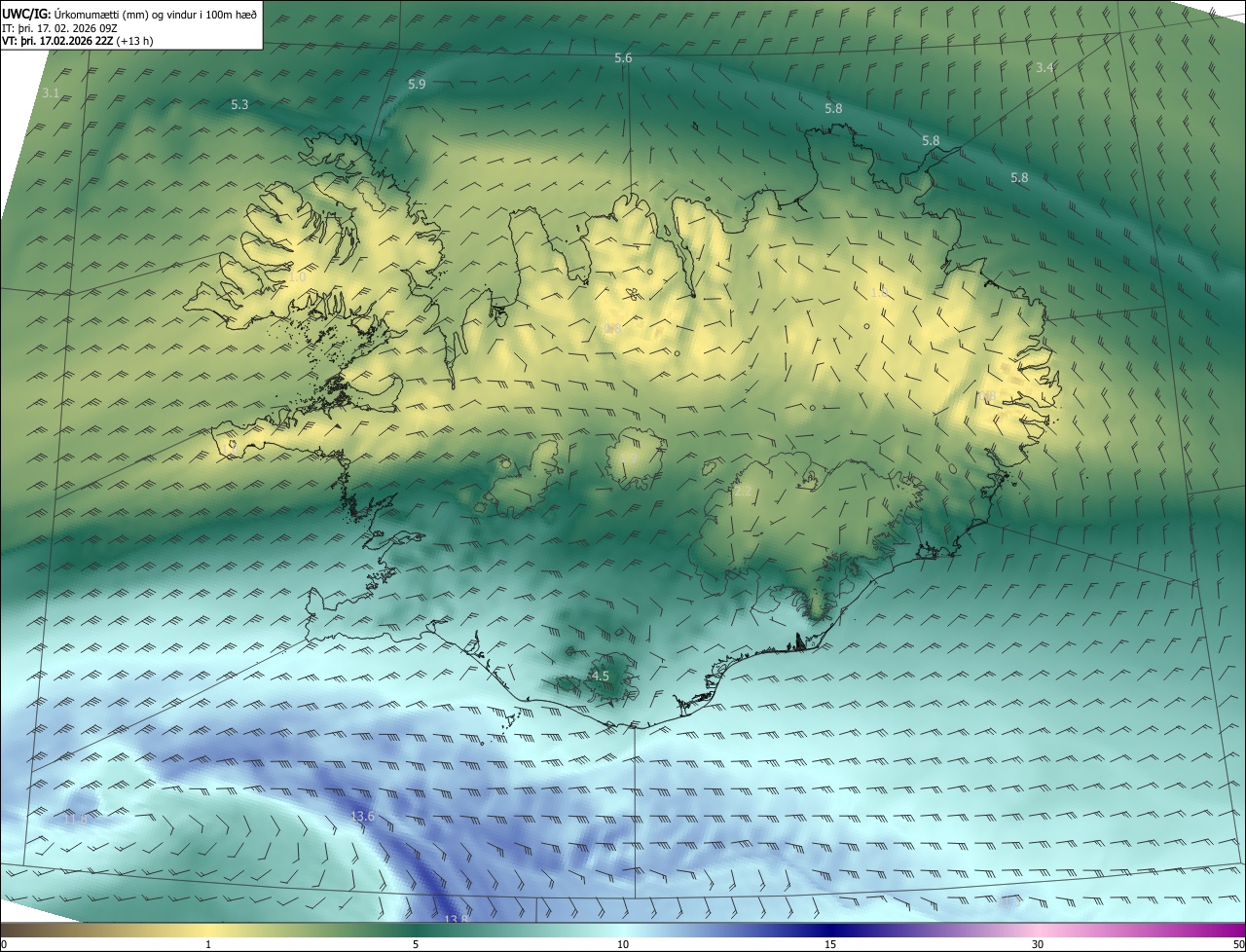Image resolution: width=1246 pixels, height=952 pixels.
Task: Click the 2.2 value on the large glacier
Action: point(743,492)
